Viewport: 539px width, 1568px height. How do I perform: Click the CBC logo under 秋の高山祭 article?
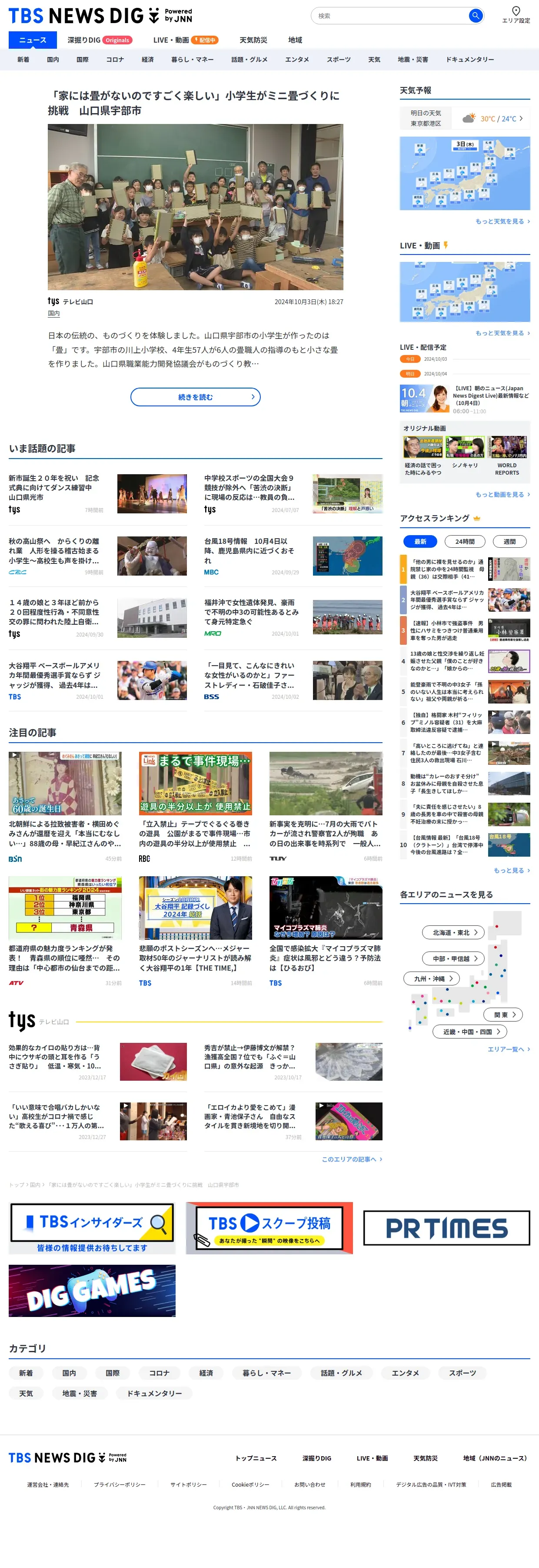[x=18, y=572]
